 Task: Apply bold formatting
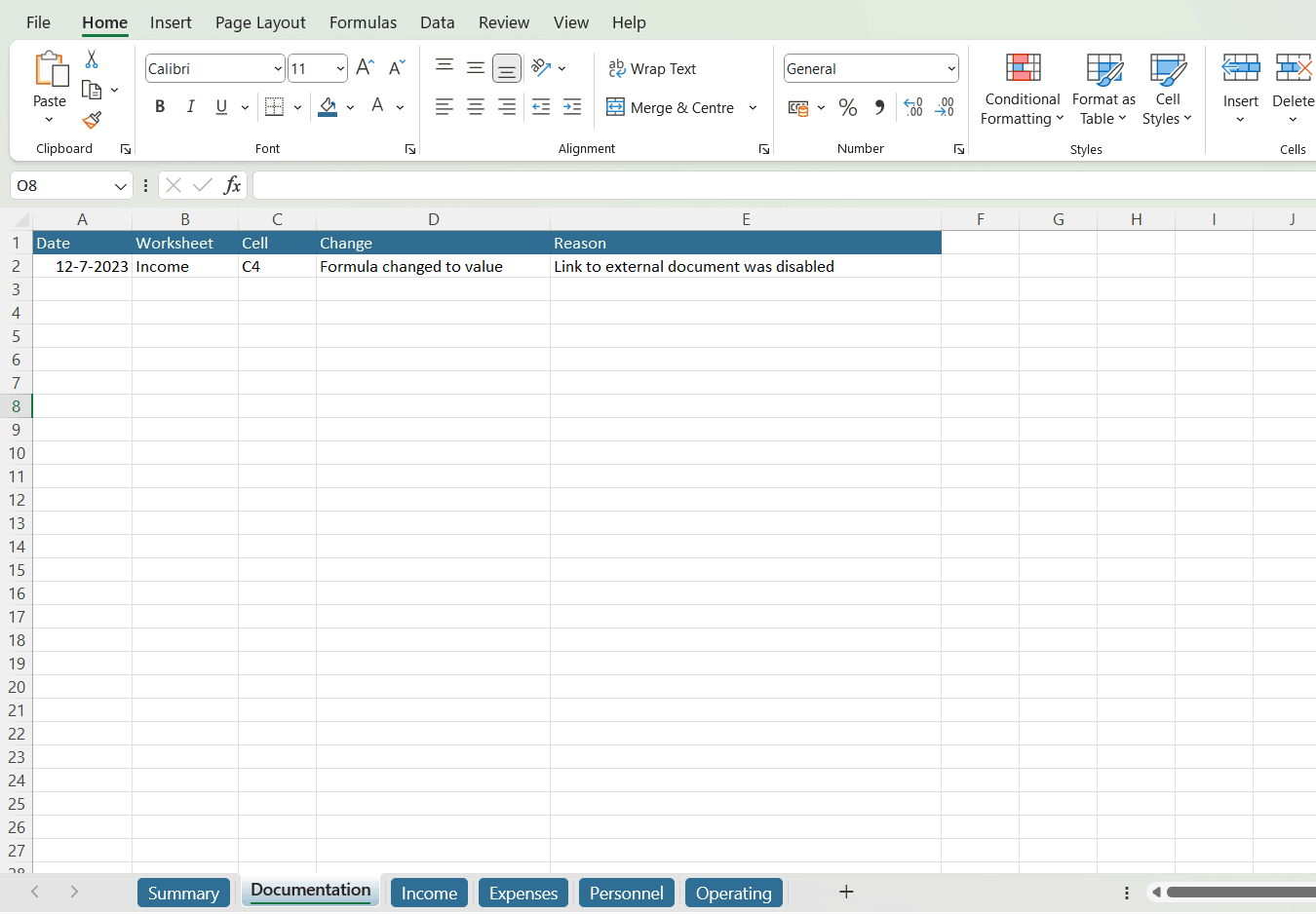click(x=160, y=107)
